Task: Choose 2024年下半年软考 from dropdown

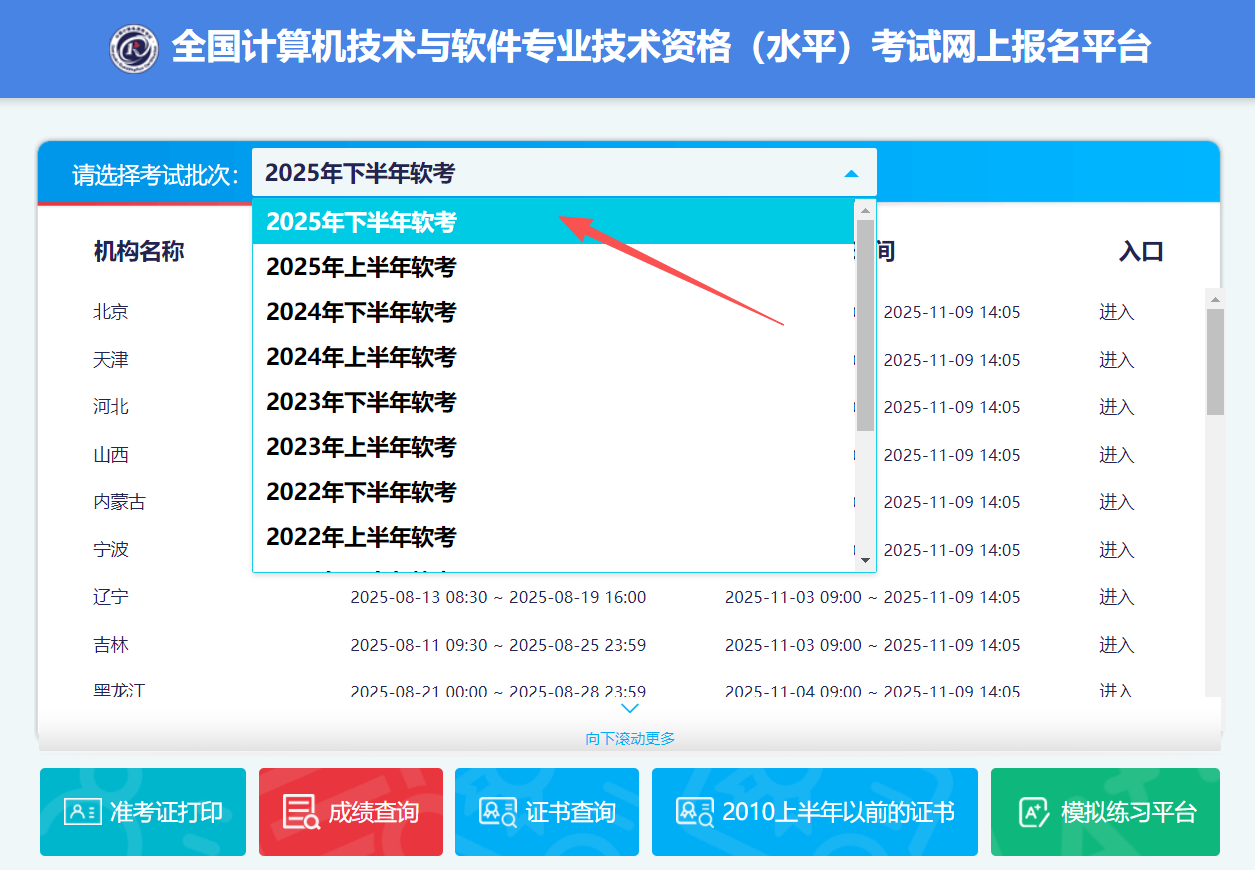Action: pos(361,312)
